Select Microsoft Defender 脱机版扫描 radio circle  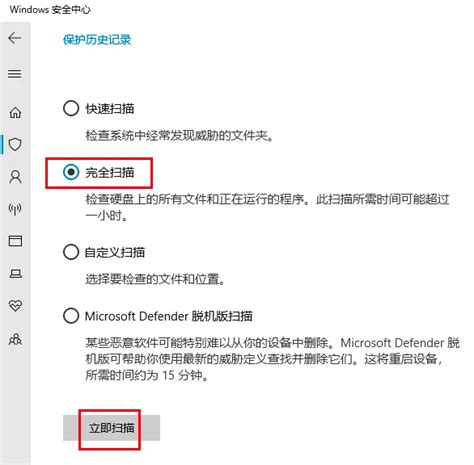pos(71,315)
